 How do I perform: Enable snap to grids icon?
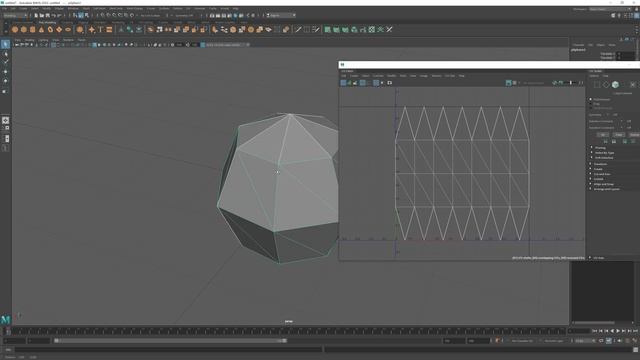tap(102, 15)
